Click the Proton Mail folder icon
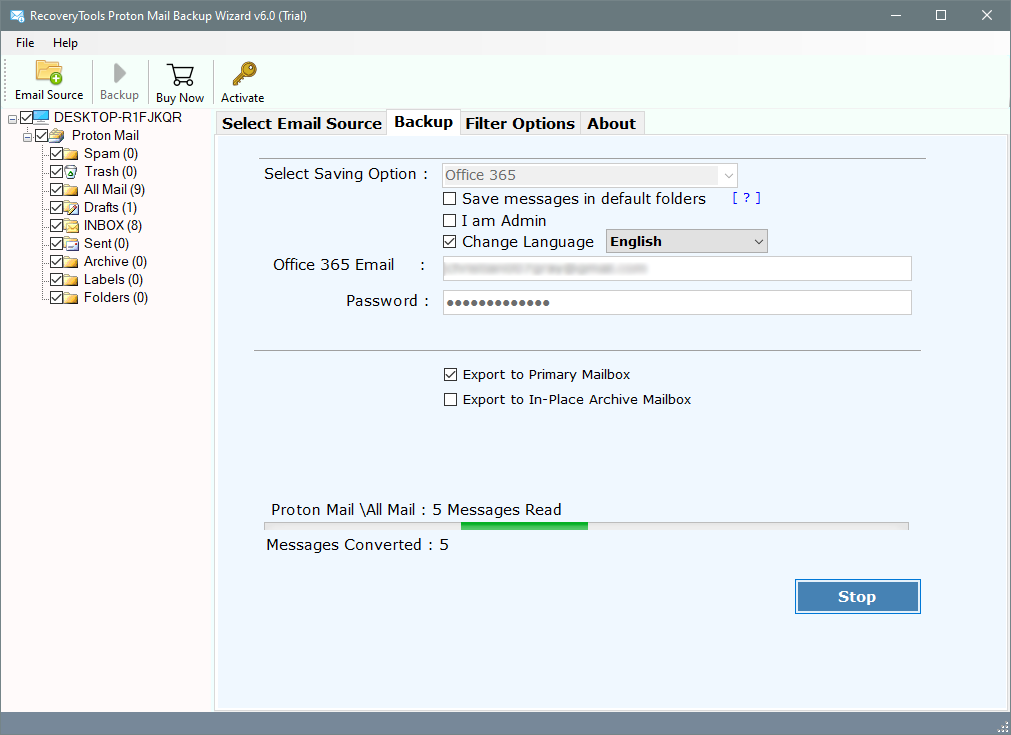Viewport: 1011px width, 735px height. (x=57, y=135)
